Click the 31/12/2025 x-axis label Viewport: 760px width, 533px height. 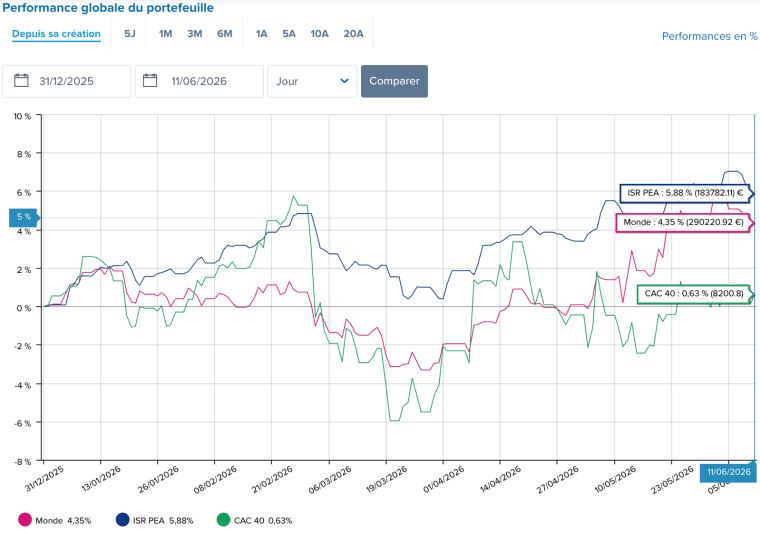click(44, 479)
